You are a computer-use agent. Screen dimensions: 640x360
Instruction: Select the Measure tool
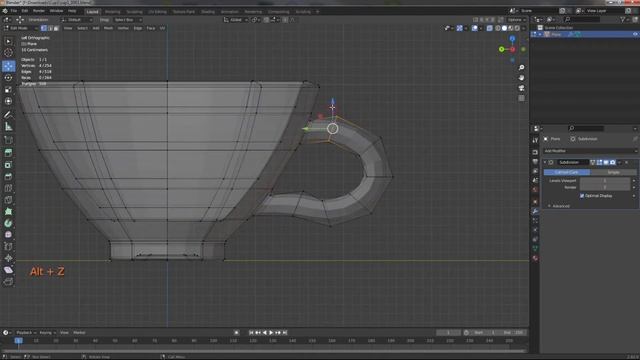[x=8, y=127]
